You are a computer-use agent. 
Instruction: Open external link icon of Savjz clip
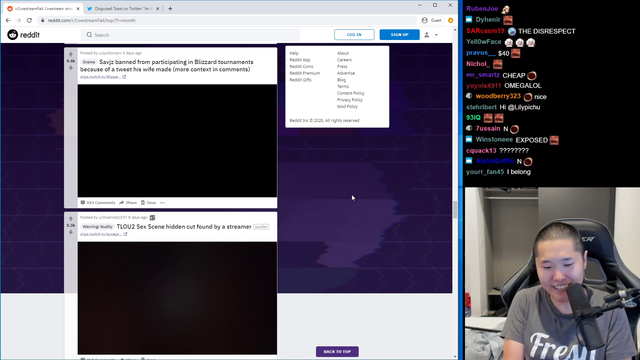point(124,77)
